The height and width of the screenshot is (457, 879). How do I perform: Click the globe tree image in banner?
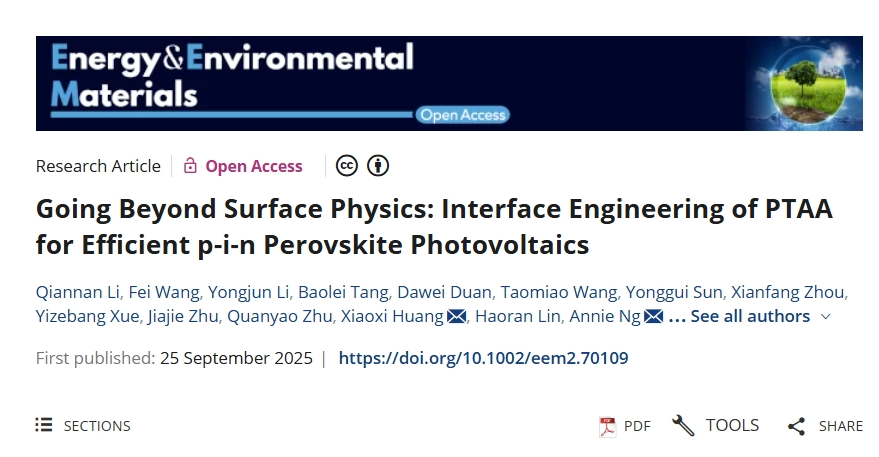(x=805, y=84)
